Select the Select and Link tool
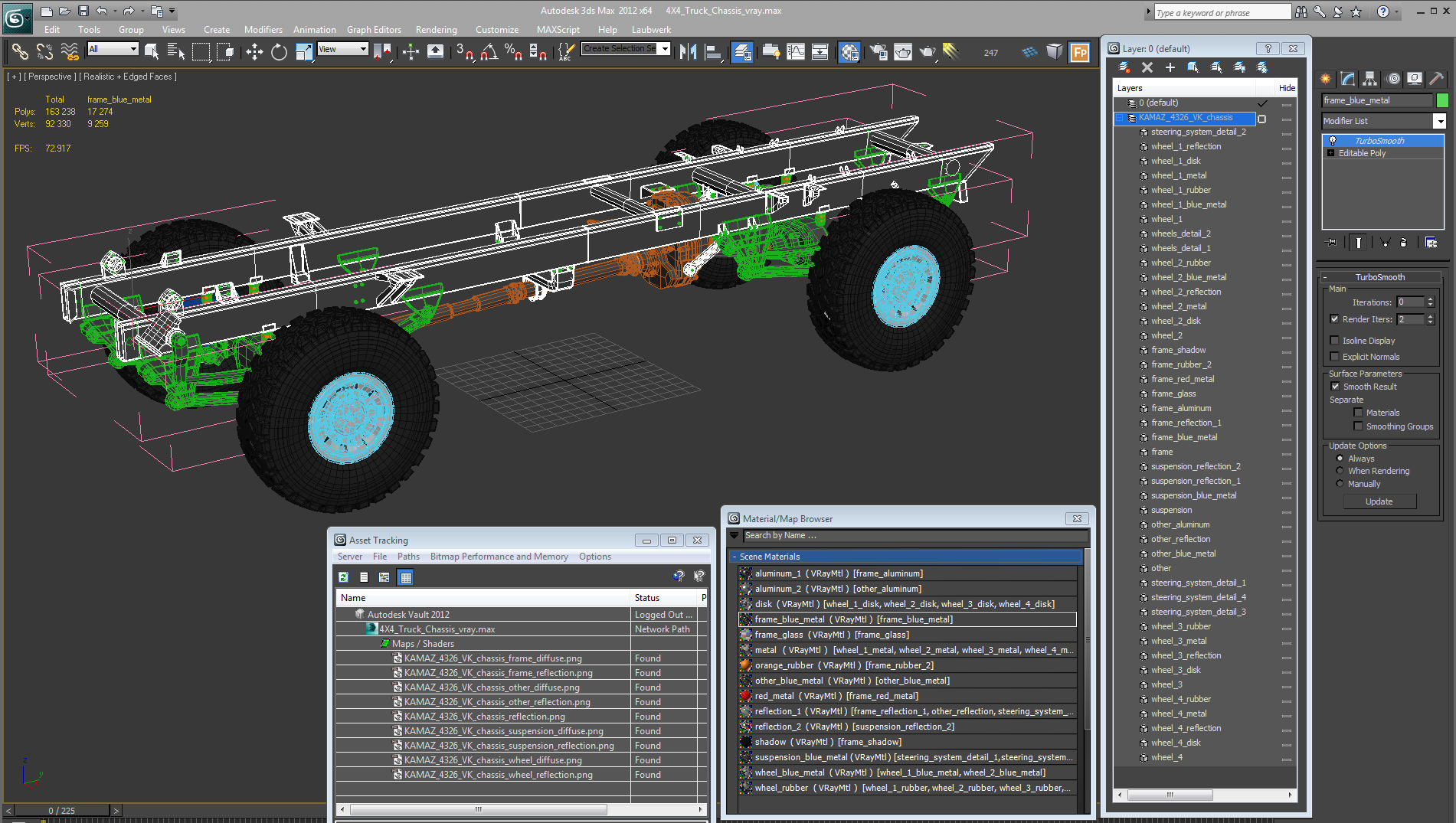Image resolution: width=1456 pixels, height=823 pixels. pos(20,51)
